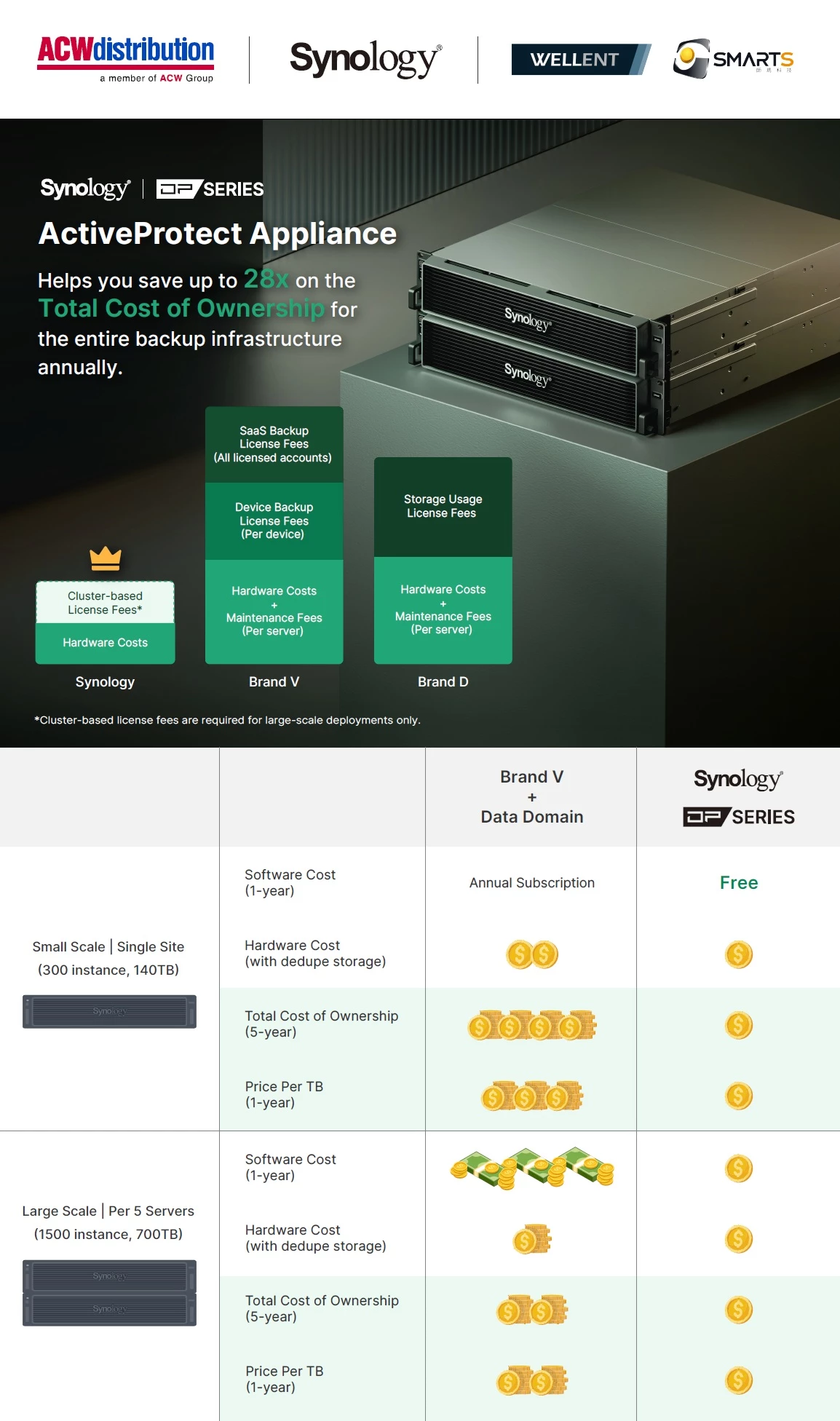Click Synology small-scale 5-year TCO coin
Viewport: 840px width, 1421px height.
click(x=739, y=1025)
